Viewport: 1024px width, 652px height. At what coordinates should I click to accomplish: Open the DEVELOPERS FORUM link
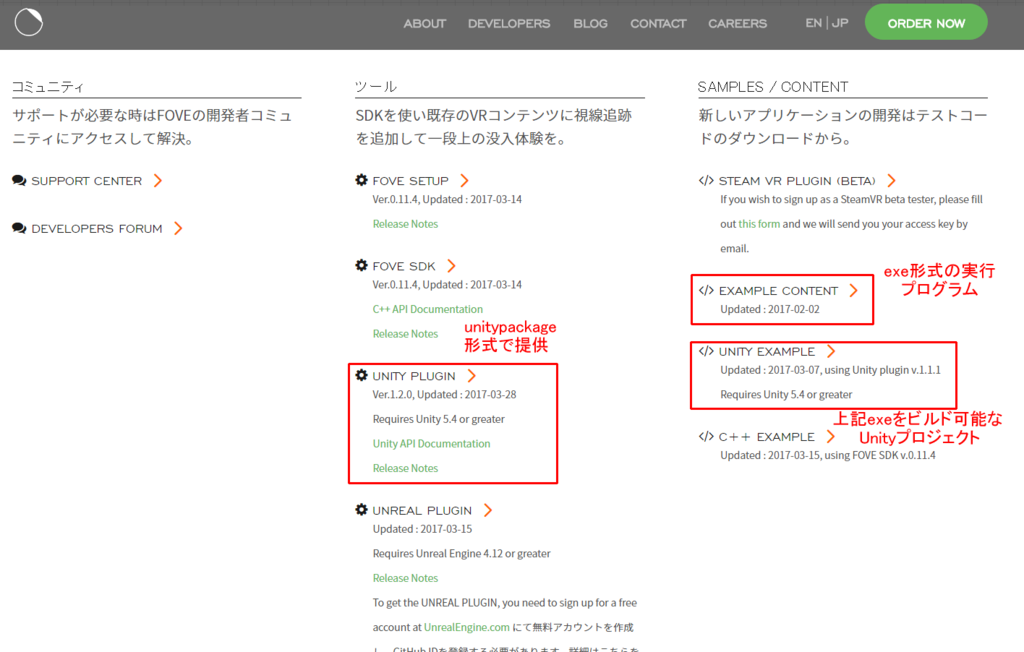tap(97, 229)
